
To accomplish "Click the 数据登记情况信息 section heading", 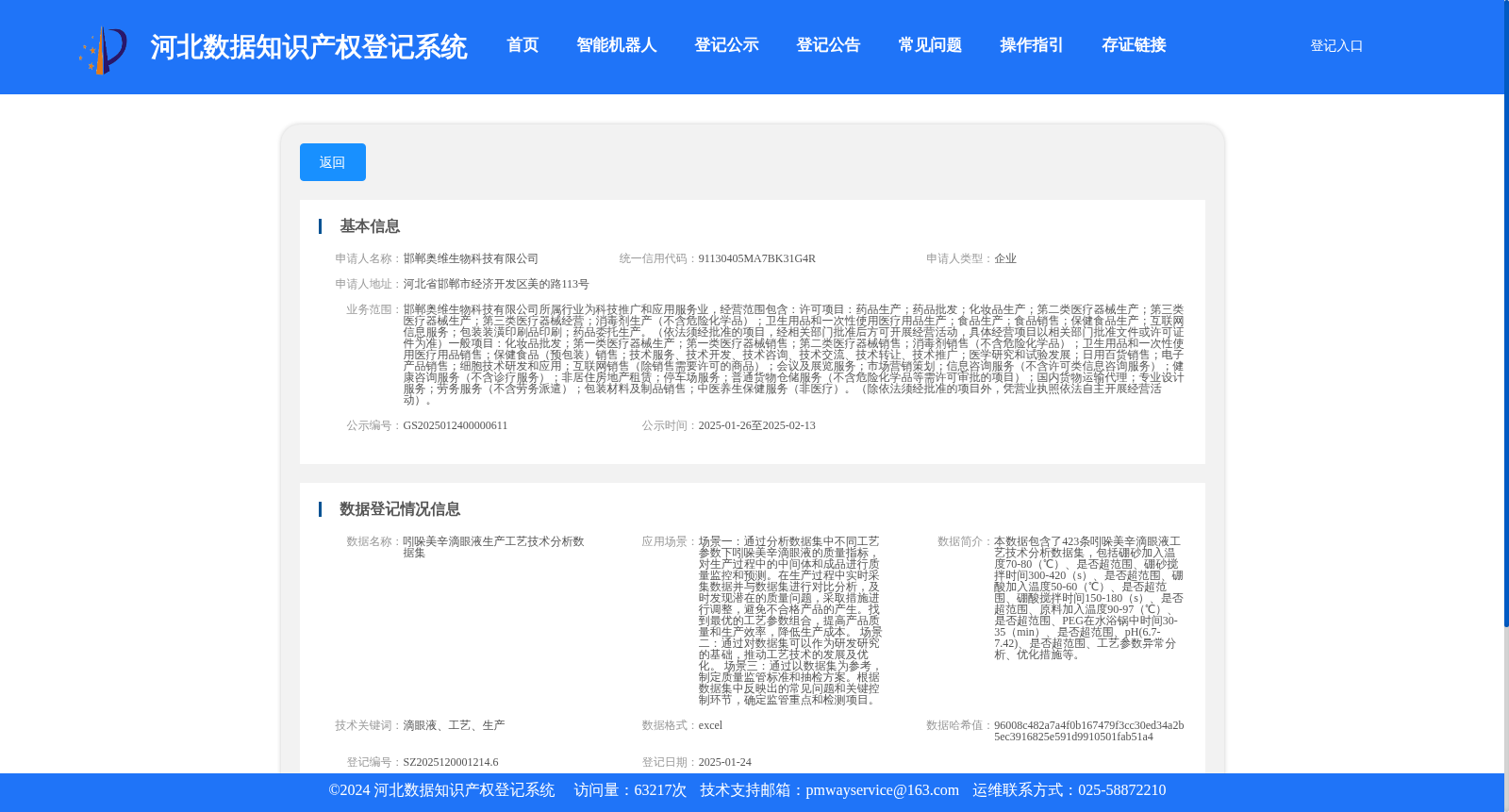I will 400,509.
